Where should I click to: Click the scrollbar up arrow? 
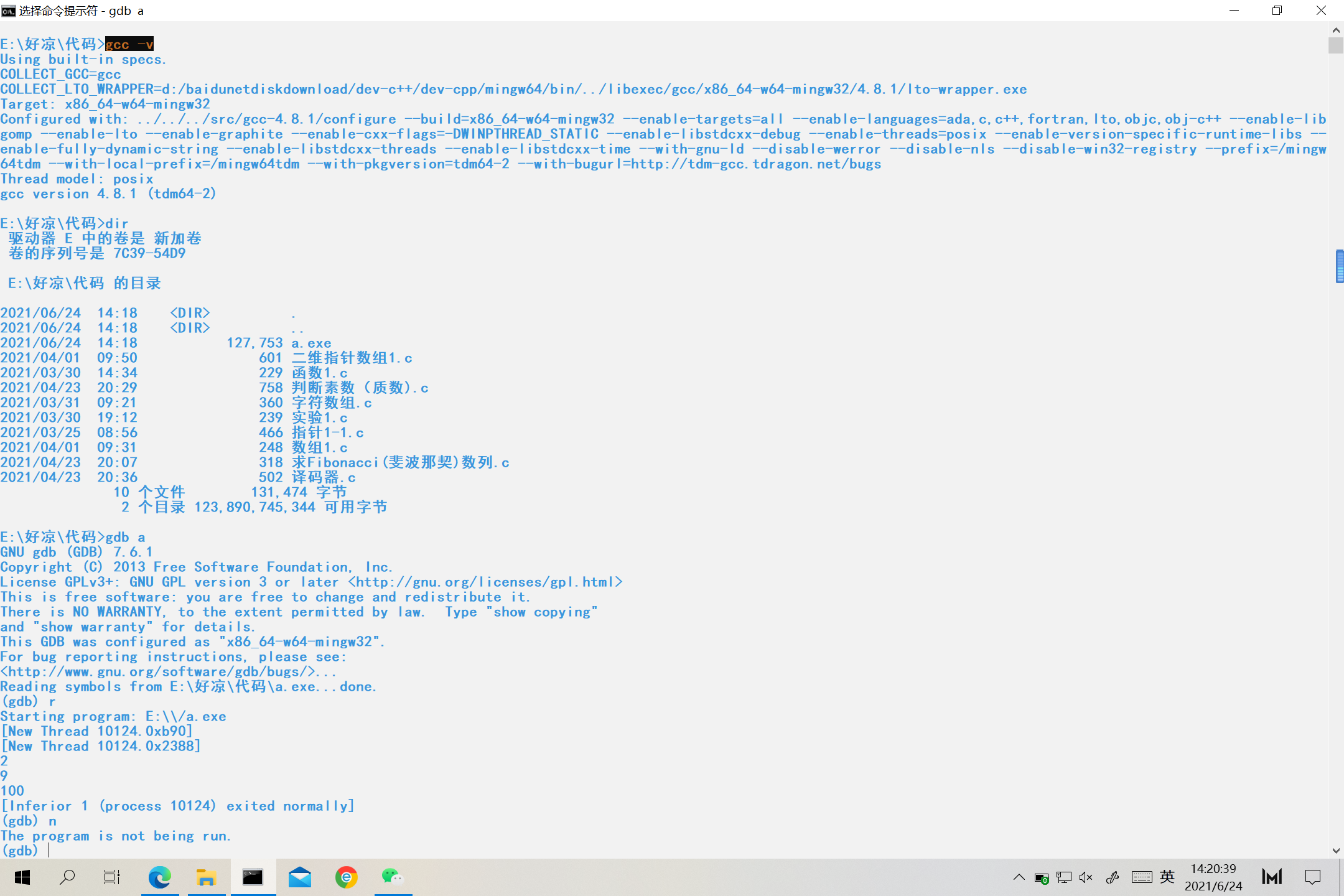tap(1336, 30)
